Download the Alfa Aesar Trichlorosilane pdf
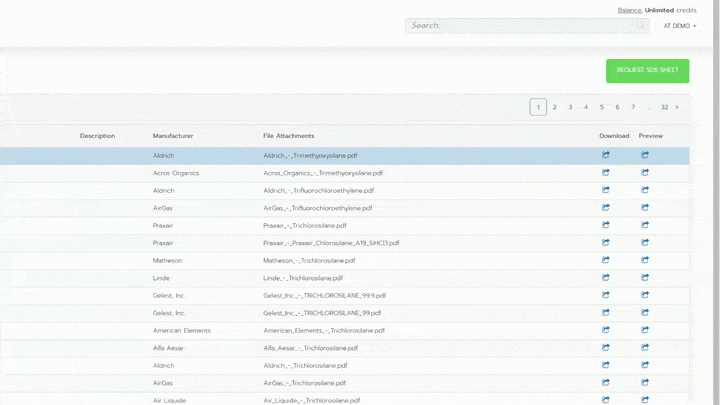 pos(606,348)
